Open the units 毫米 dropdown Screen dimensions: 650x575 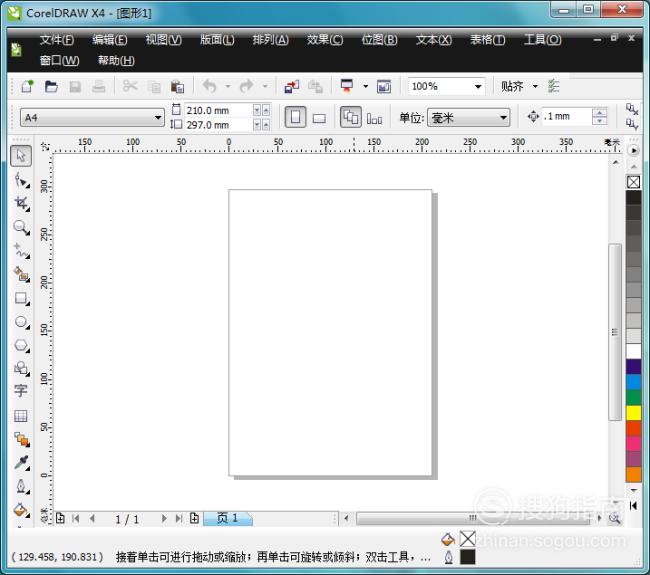tap(503, 118)
